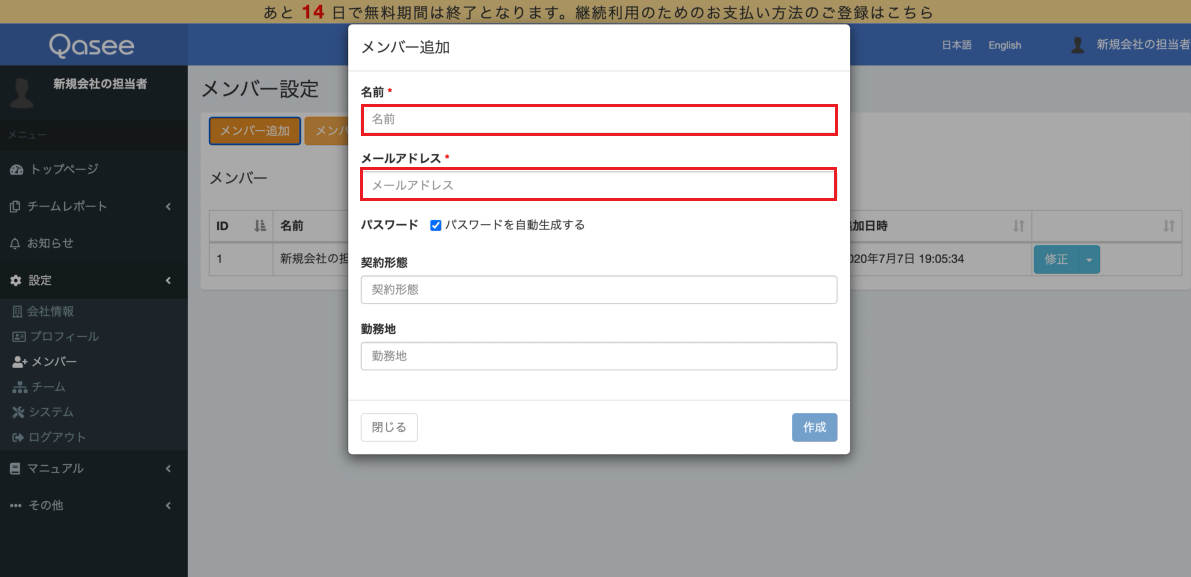Open 新規会社の担当者 header account menu
This screenshot has width=1191, height=577.
(1144, 45)
